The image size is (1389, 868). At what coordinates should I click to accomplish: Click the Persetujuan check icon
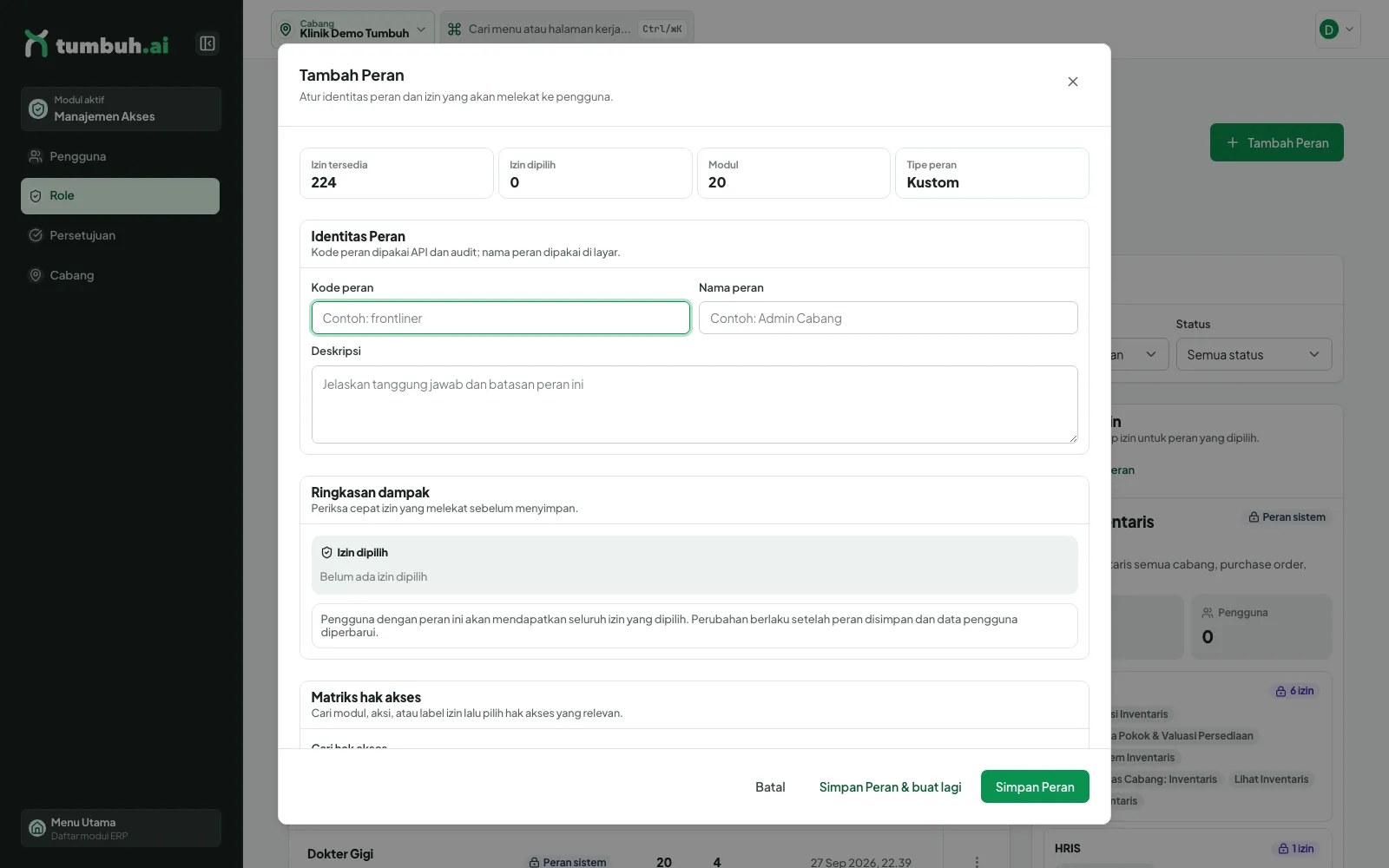point(36,235)
